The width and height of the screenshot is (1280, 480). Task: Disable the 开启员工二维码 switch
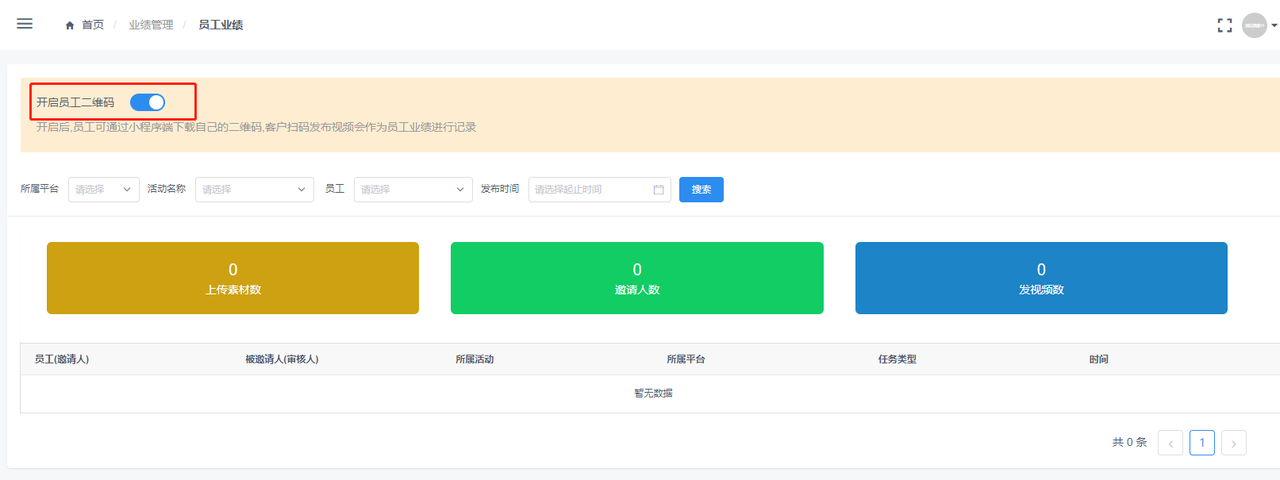[x=147, y=102]
